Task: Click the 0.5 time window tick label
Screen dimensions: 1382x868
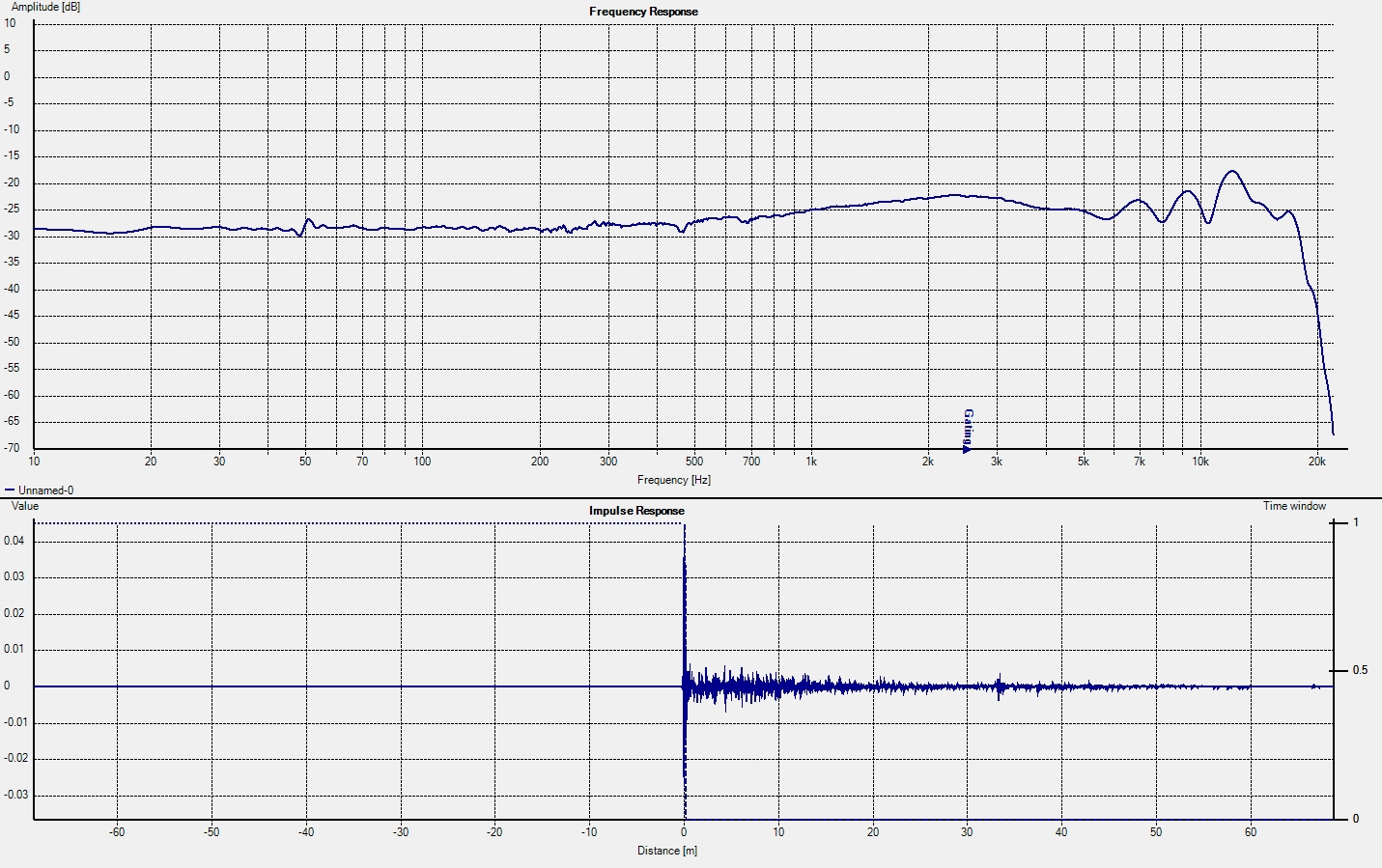Action: pyautogui.click(x=1360, y=670)
